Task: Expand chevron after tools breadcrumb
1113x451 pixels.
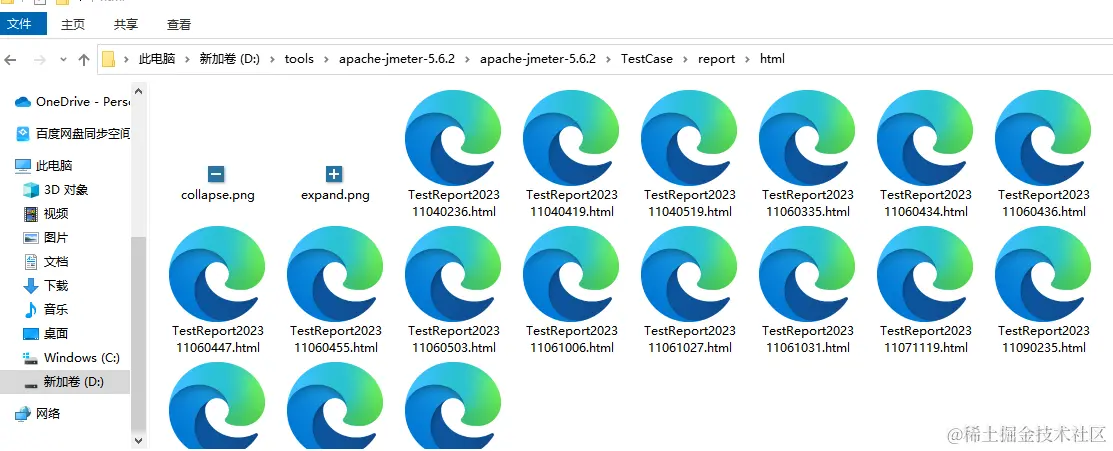Action: click(x=326, y=59)
